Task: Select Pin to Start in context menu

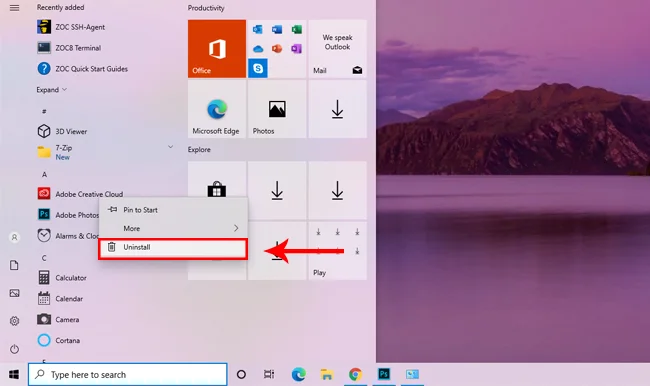Action: (173, 210)
